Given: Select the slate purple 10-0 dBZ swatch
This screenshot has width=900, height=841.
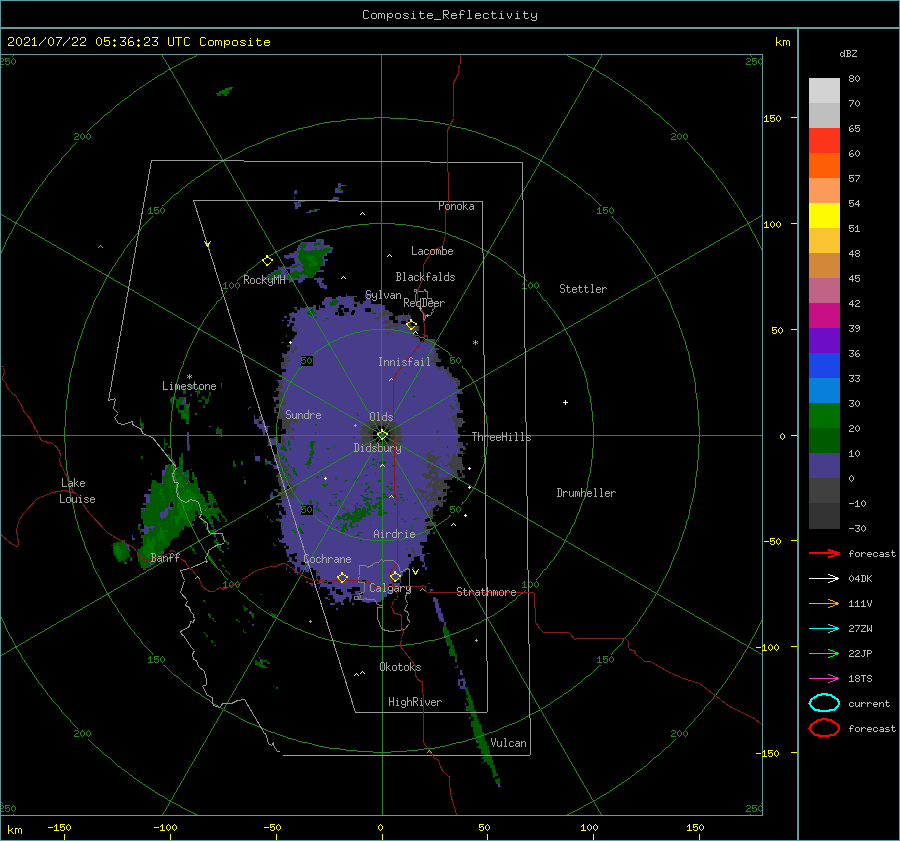Looking at the screenshot, I should click(x=824, y=466).
